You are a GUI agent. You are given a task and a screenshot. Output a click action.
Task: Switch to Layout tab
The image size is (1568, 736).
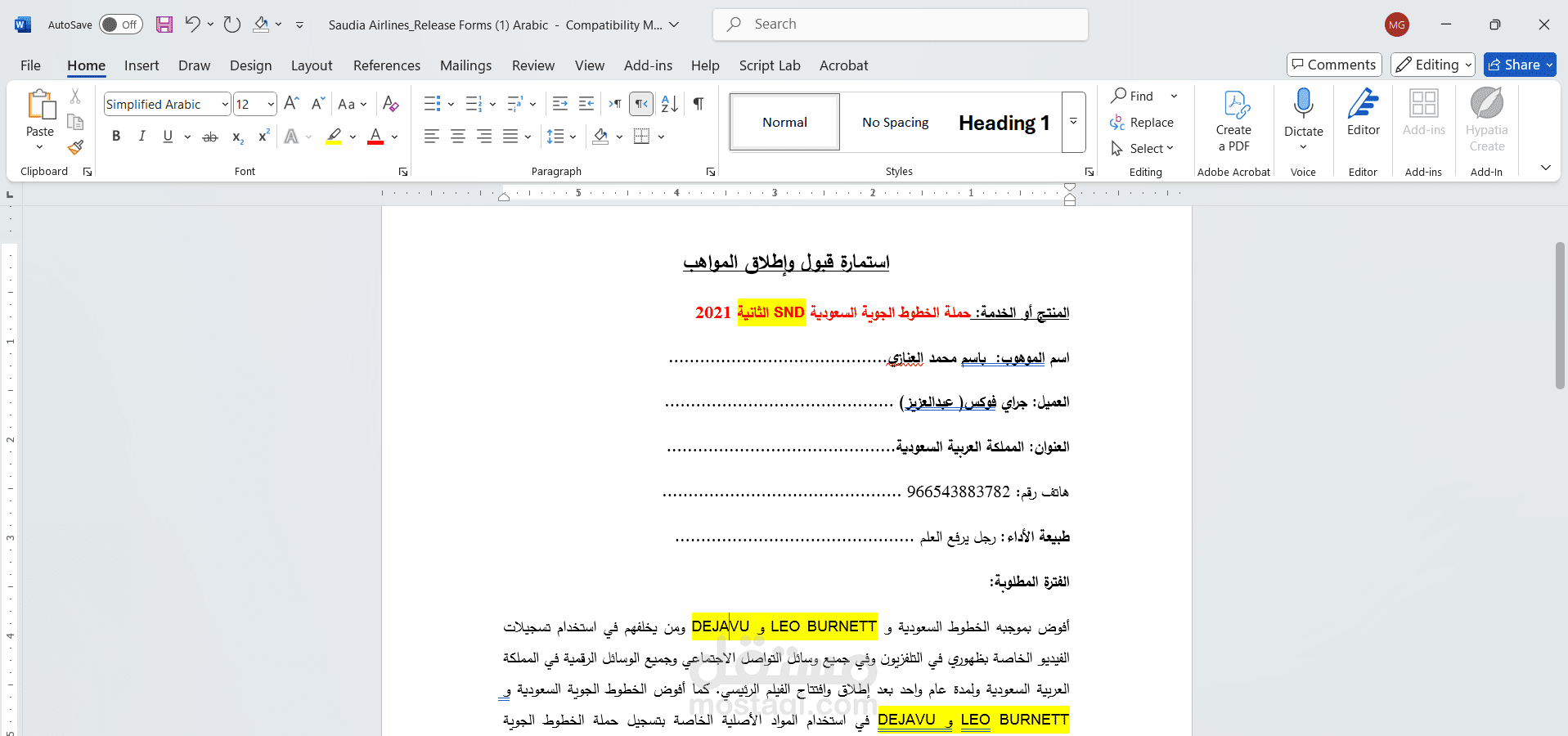pyautogui.click(x=312, y=65)
